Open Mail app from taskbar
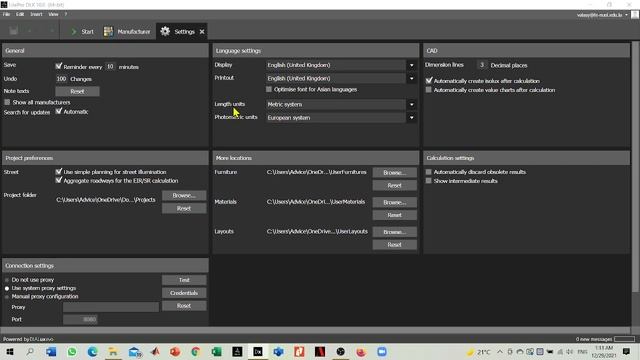 coord(134,351)
